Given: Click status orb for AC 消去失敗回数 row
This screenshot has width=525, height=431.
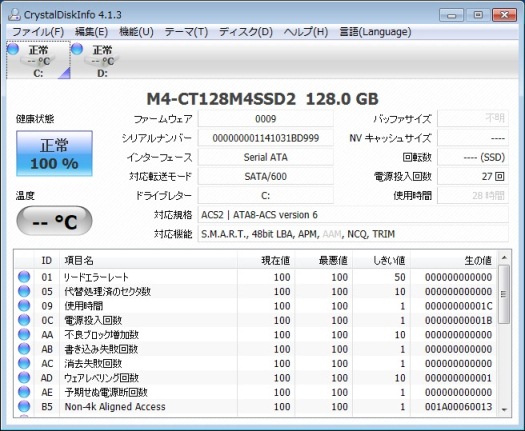Looking at the screenshot, I should (x=24, y=363).
